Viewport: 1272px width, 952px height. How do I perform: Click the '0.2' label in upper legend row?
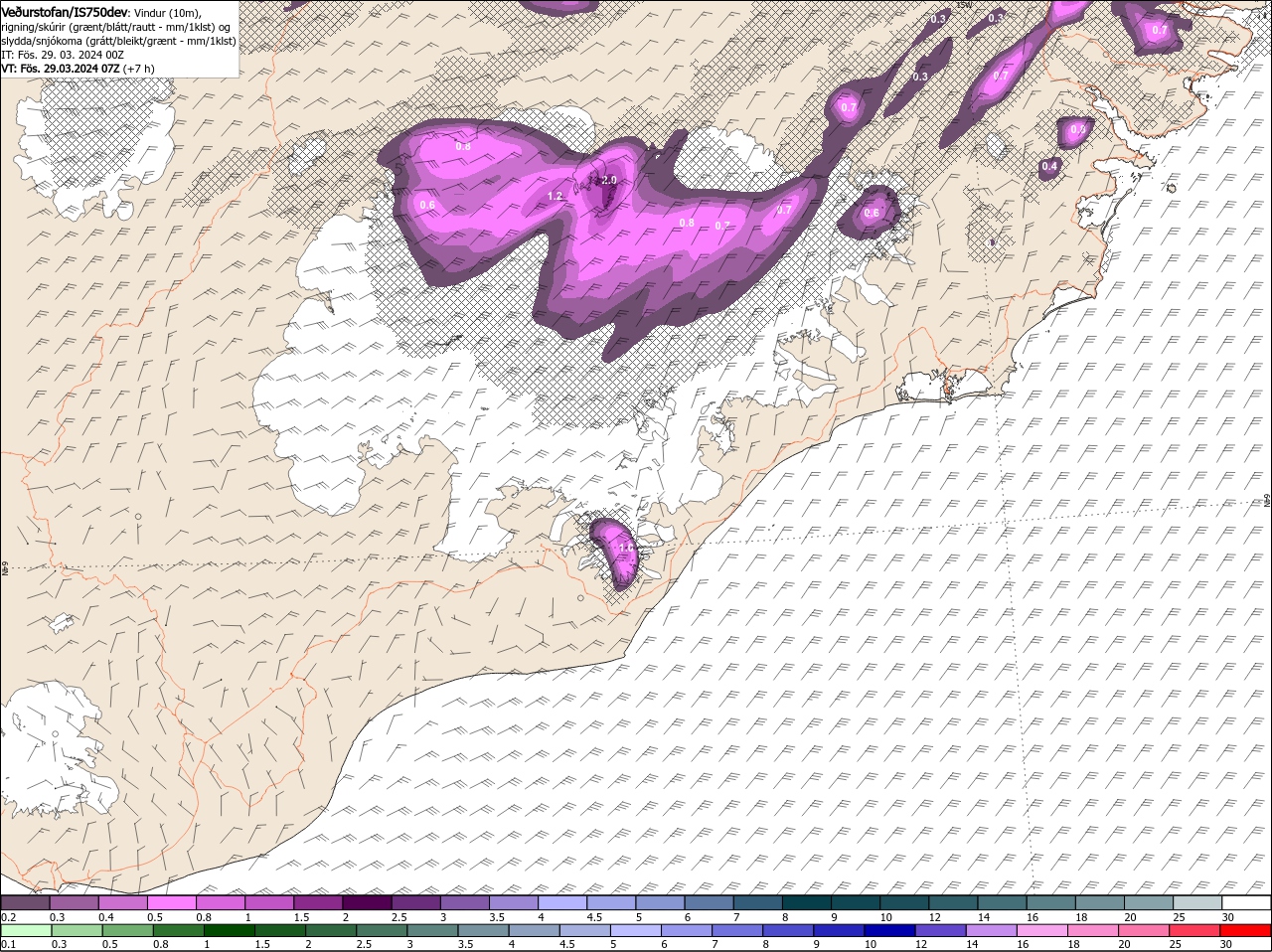[8, 917]
